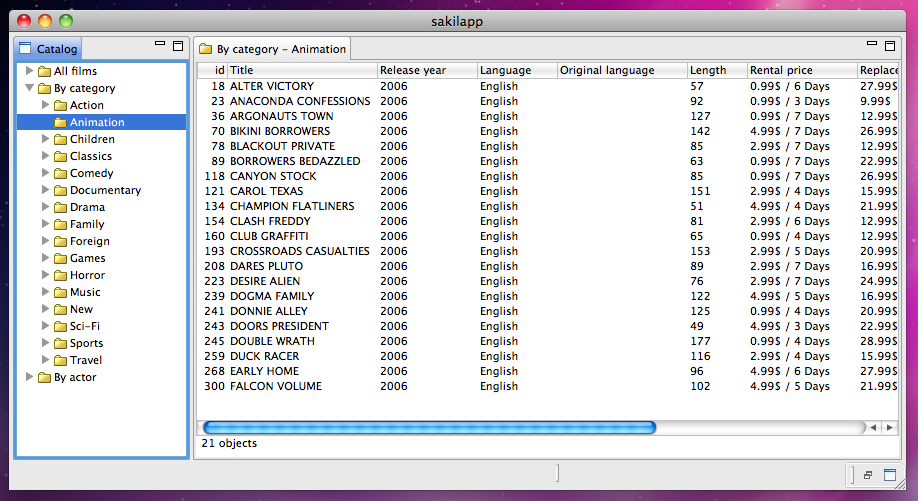
Task: Maximize the Animation table view
Action: (889, 45)
